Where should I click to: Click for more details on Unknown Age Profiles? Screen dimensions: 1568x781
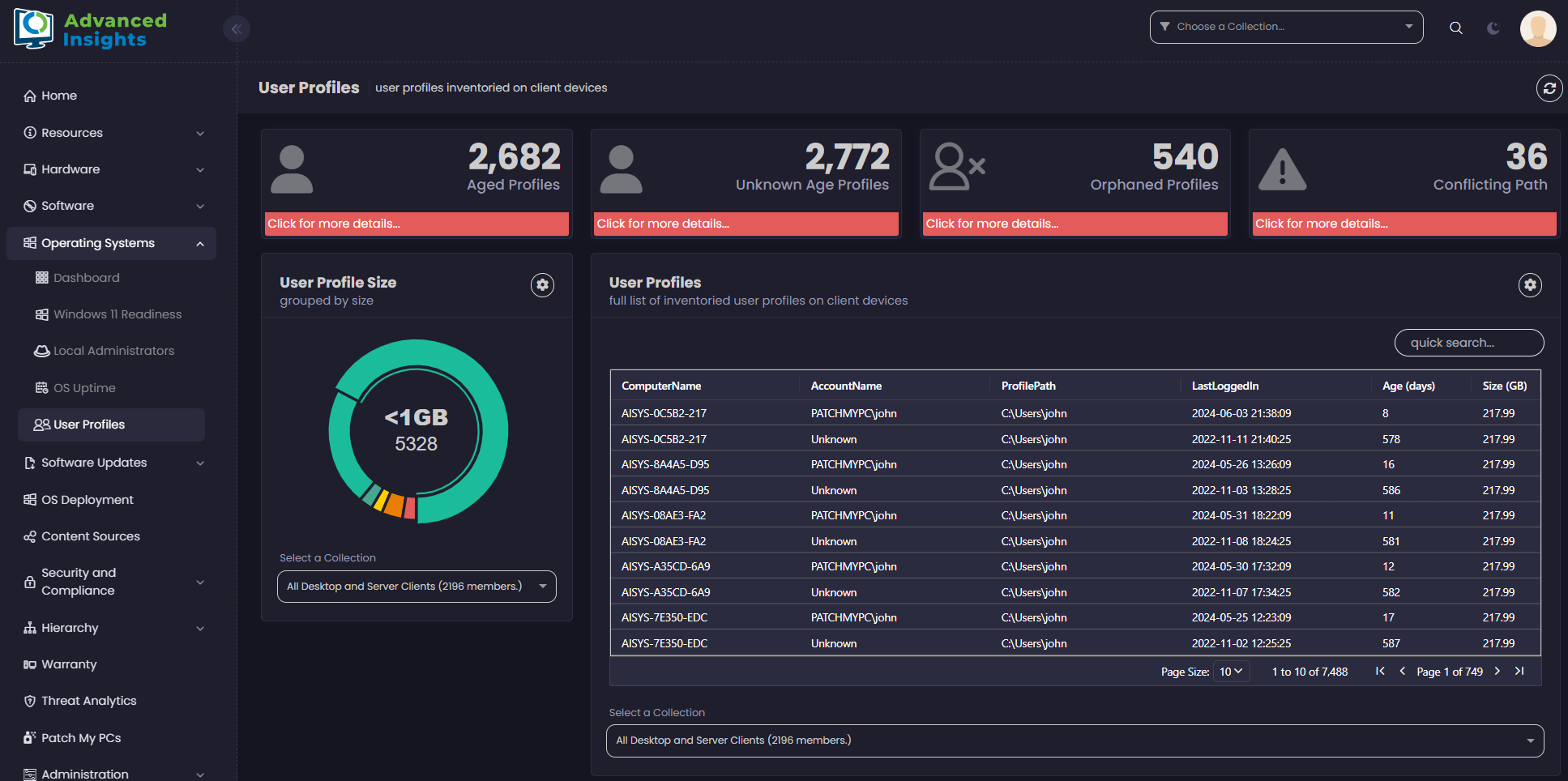pyautogui.click(x=746, y=224)
